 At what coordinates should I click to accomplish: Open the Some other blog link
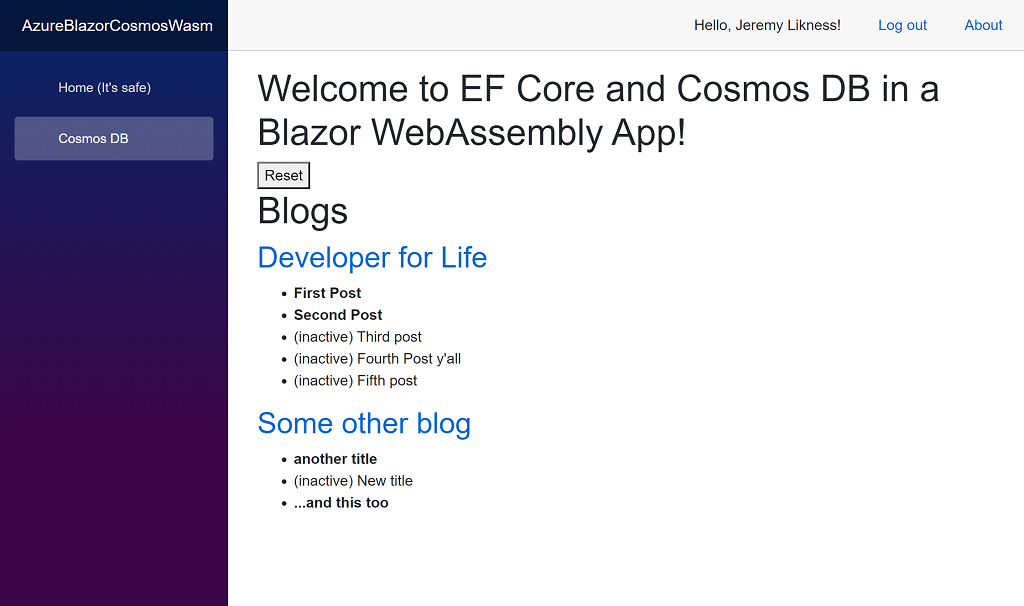364,424
